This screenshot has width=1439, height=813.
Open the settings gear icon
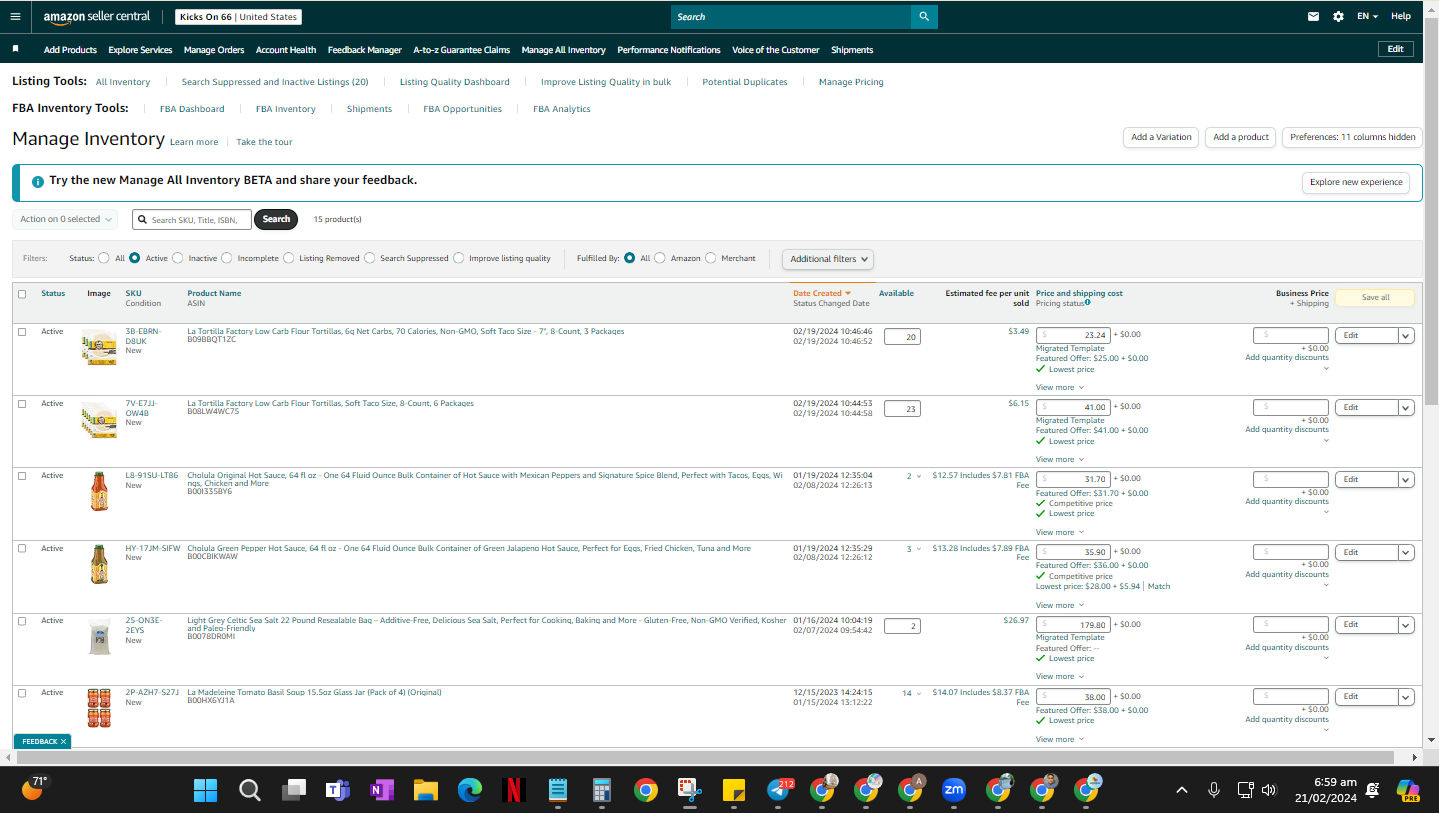pyautogui.click(x=1338, y=16)
